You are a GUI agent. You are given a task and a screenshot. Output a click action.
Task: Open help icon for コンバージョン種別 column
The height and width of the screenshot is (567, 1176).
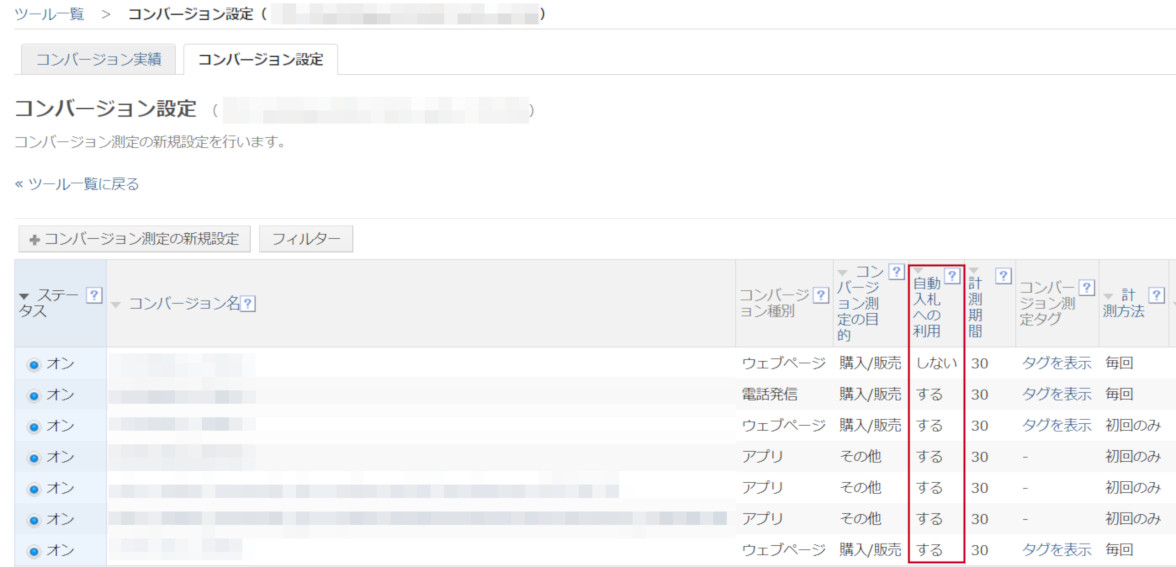click(x=821, y=295)
